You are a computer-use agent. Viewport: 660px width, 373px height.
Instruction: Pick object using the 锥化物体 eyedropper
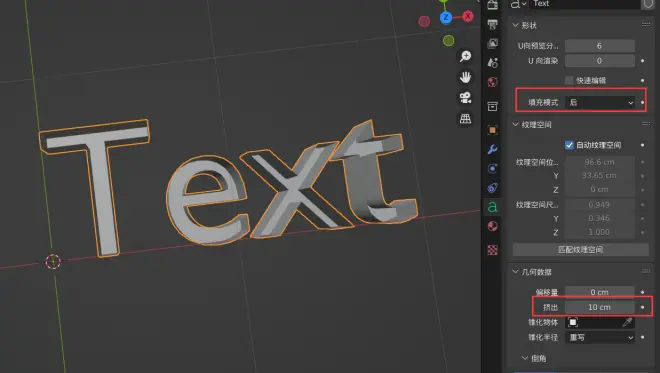coord(627,322)
